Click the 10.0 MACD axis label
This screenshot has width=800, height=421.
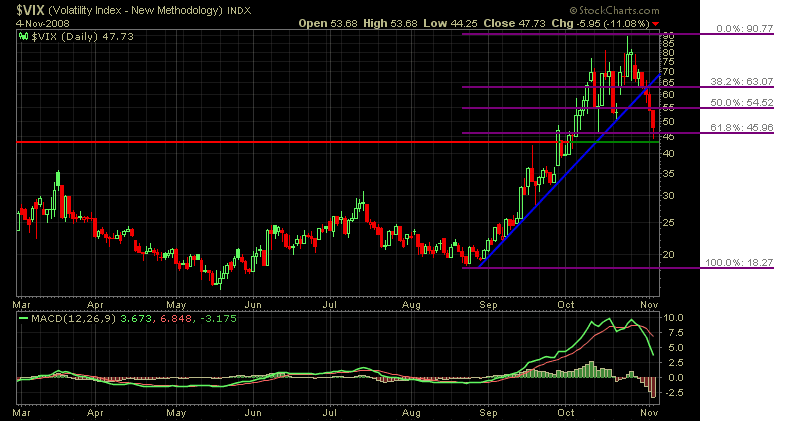(673, 317)
